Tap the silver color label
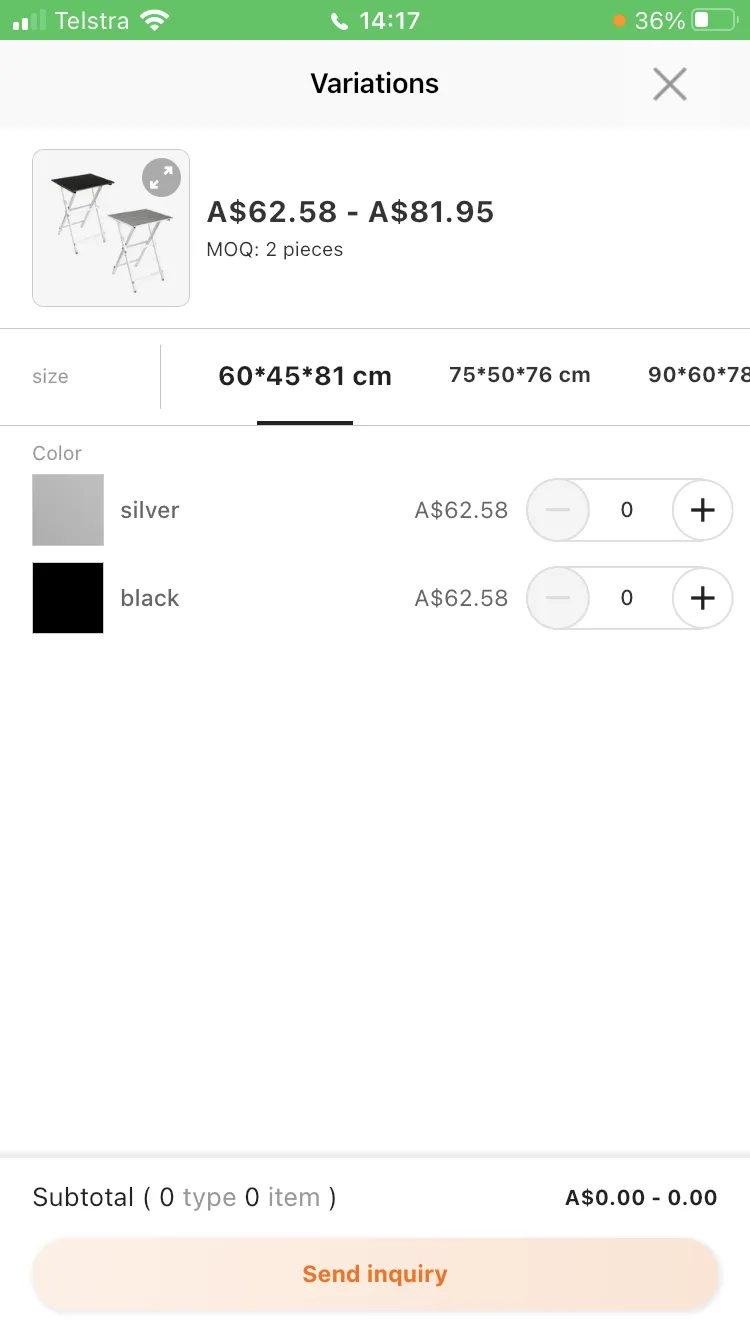The height and width of the screenshot is (1334, 750). point(150,510)
